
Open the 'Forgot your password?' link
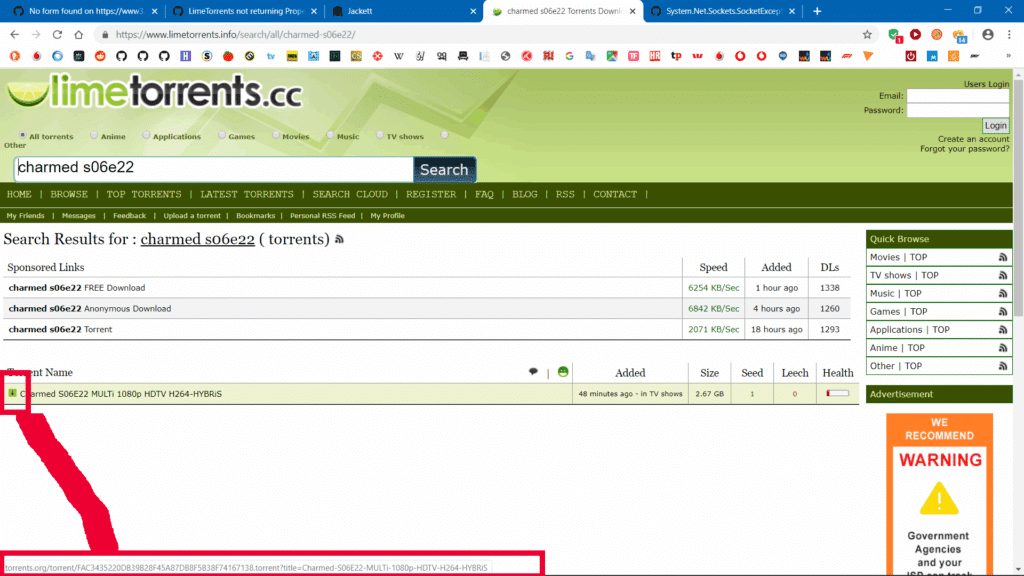[965, 149]
